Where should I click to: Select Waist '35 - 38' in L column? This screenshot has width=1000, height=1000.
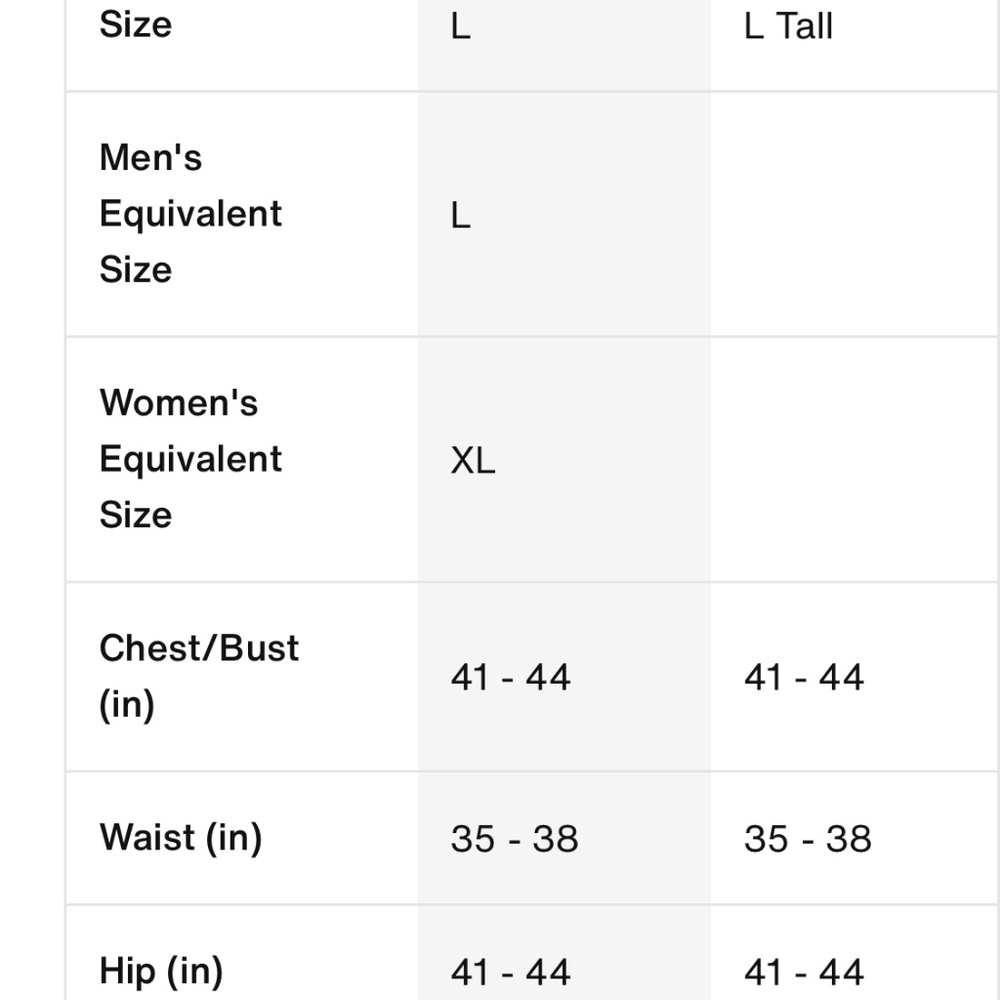514,839
